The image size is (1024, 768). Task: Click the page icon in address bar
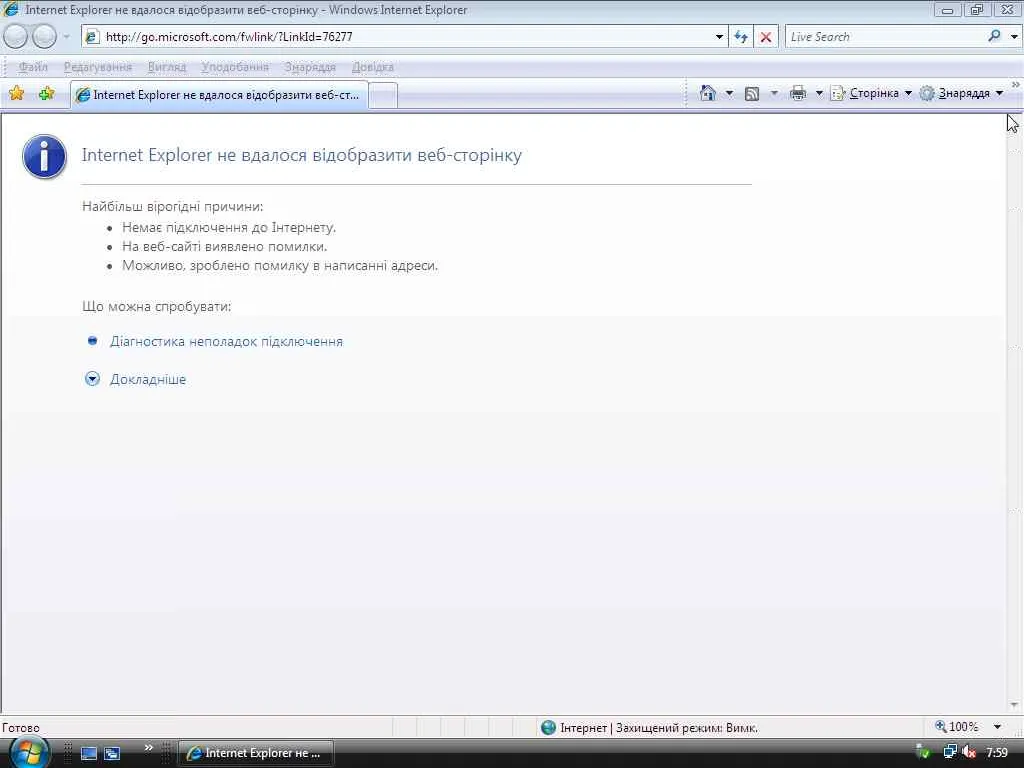[92, 37]
